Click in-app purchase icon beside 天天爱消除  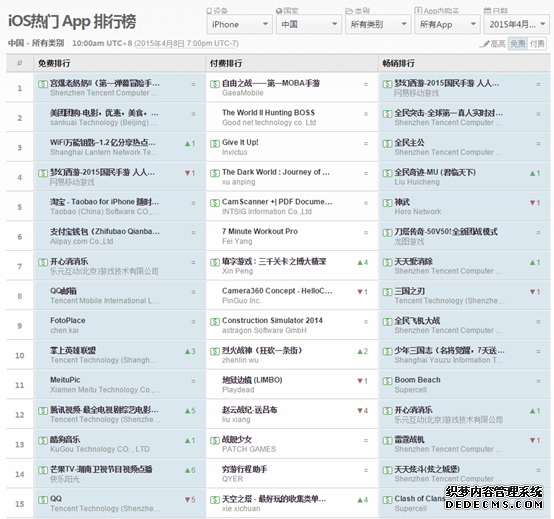[x=388, y=262]
